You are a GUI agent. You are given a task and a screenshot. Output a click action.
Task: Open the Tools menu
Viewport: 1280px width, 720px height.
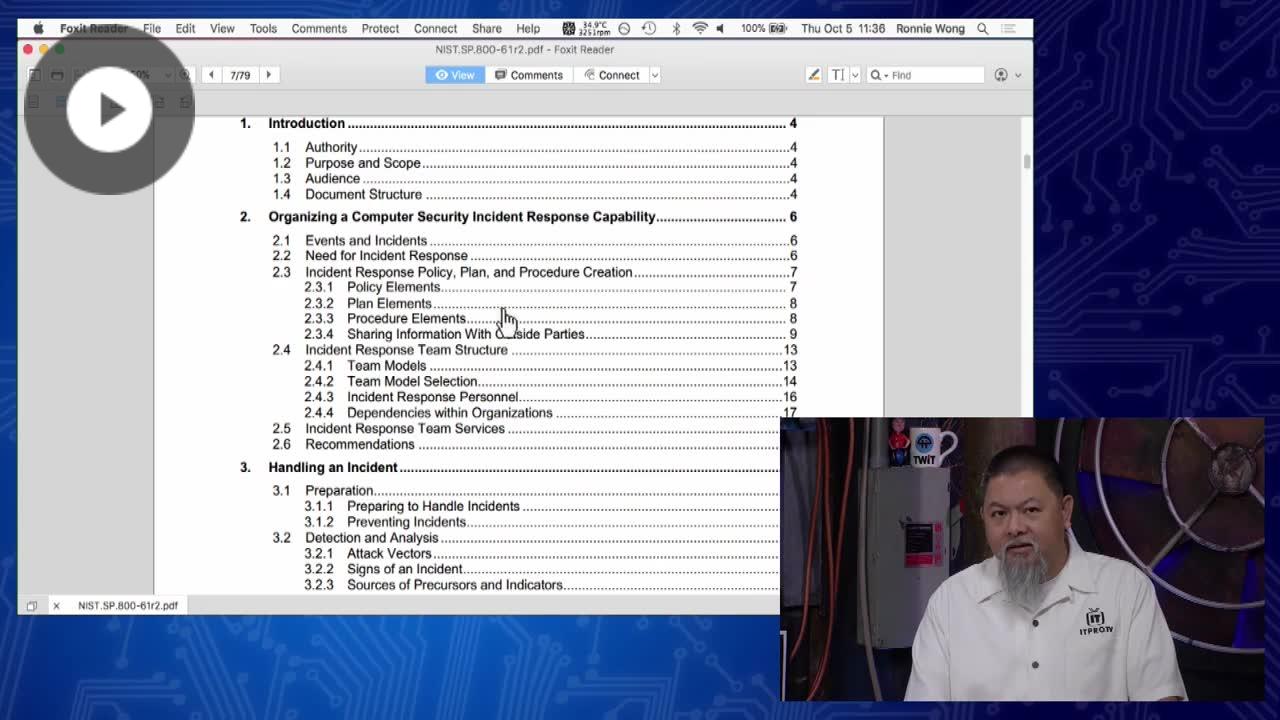click(x=263, y=28)
